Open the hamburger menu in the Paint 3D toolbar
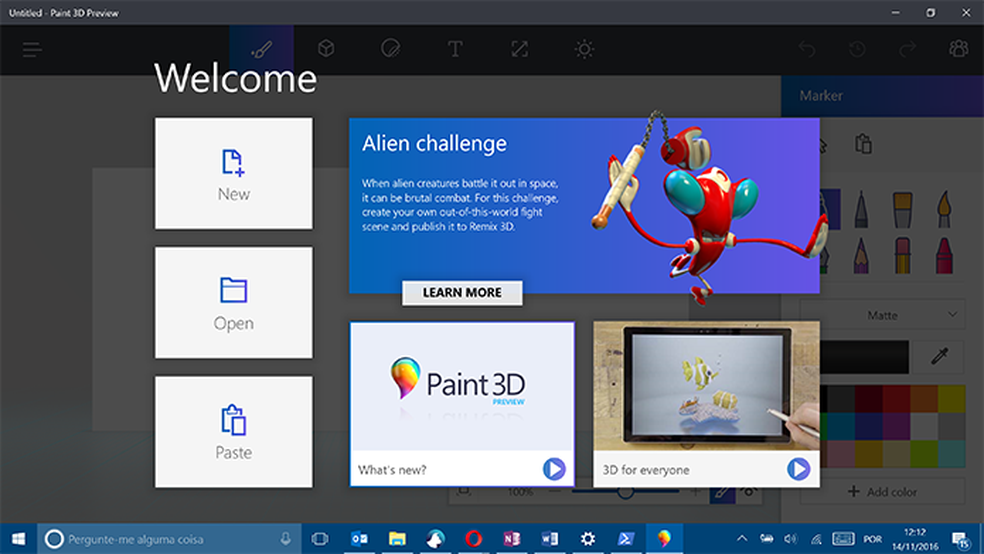 point(32,50)
